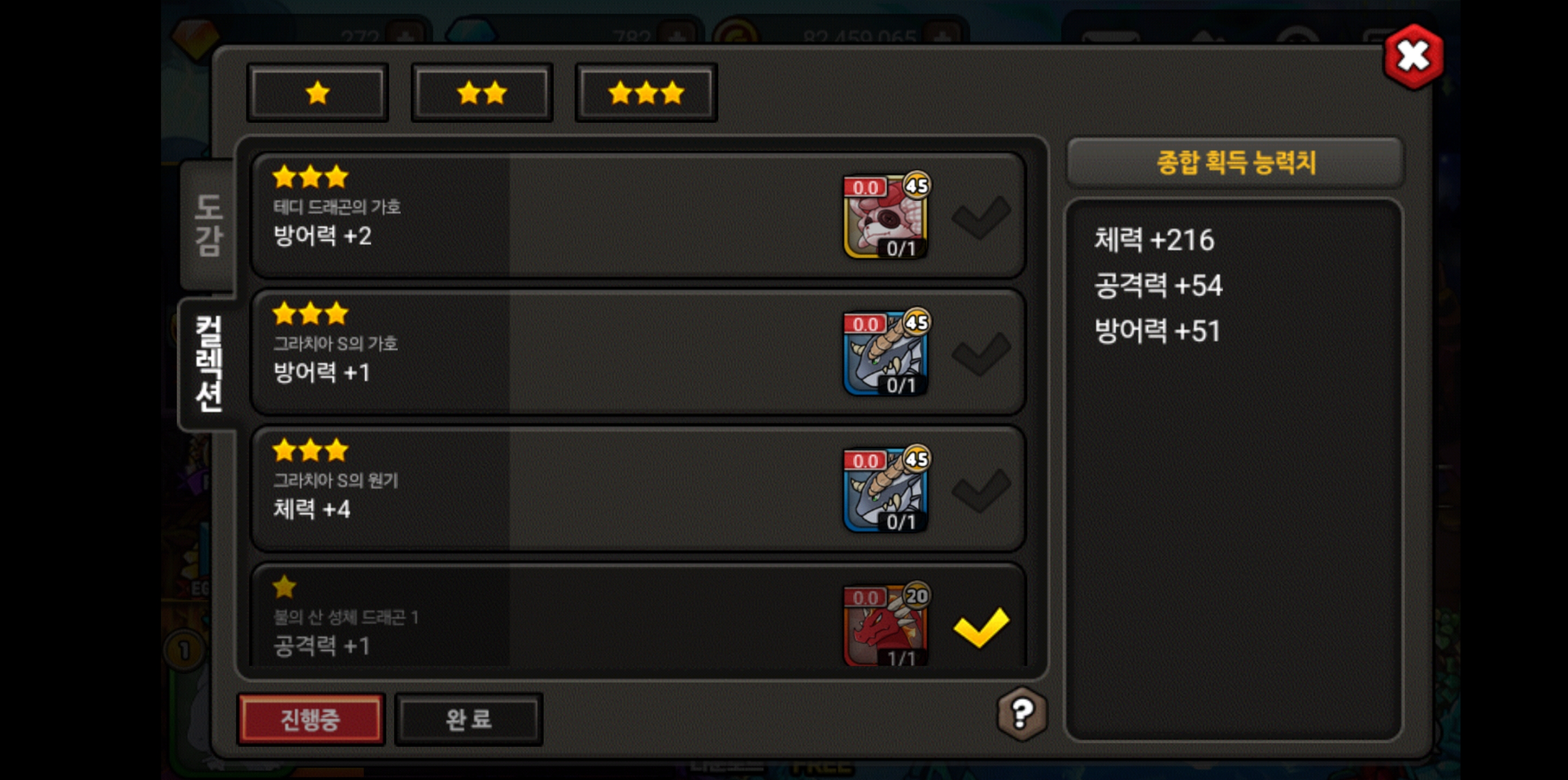Viewport: 1568px width, 780px height.
Task: Open the question mark help icon
Action: coord(1022,713)
